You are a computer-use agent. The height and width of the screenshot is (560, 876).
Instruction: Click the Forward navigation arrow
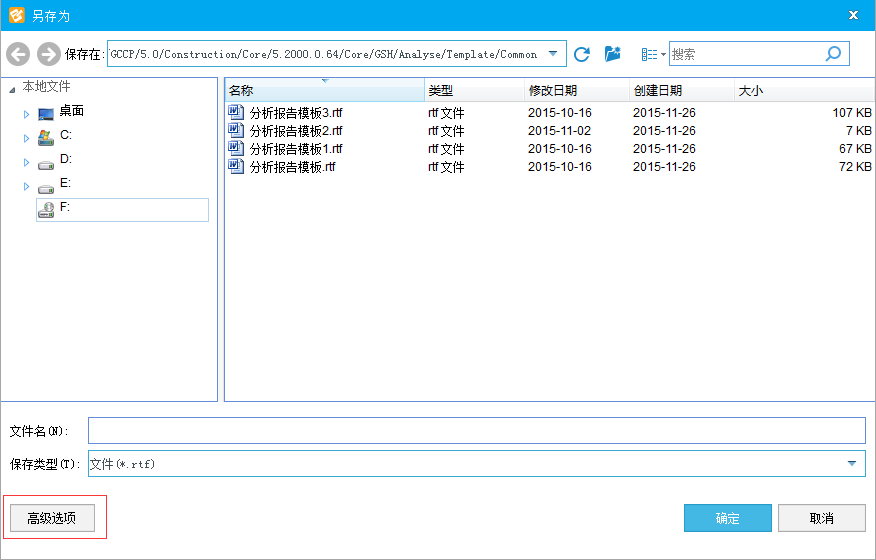coord(48,54)
